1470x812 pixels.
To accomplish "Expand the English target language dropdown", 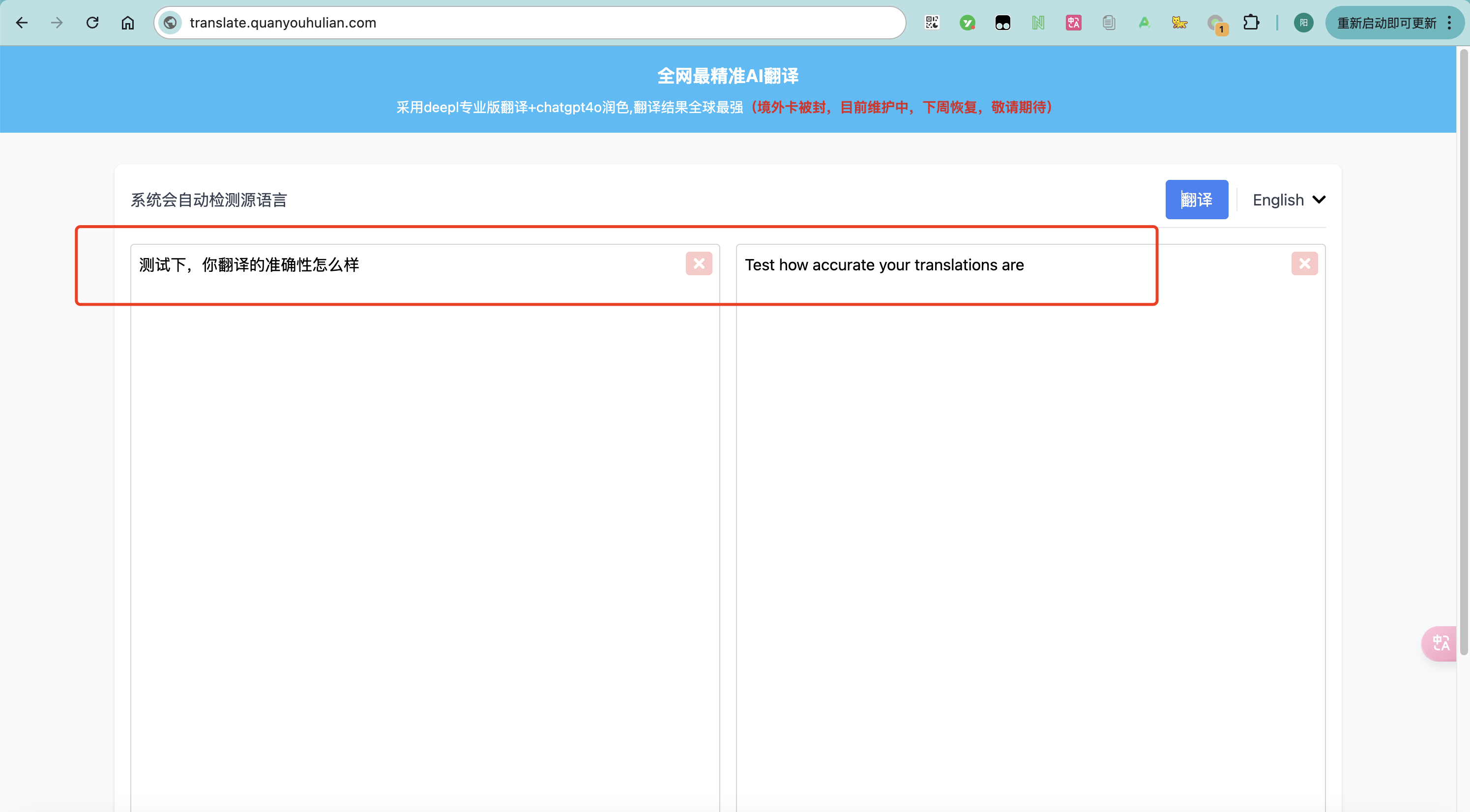I will pyautogui.click(x=1289, y=200).
